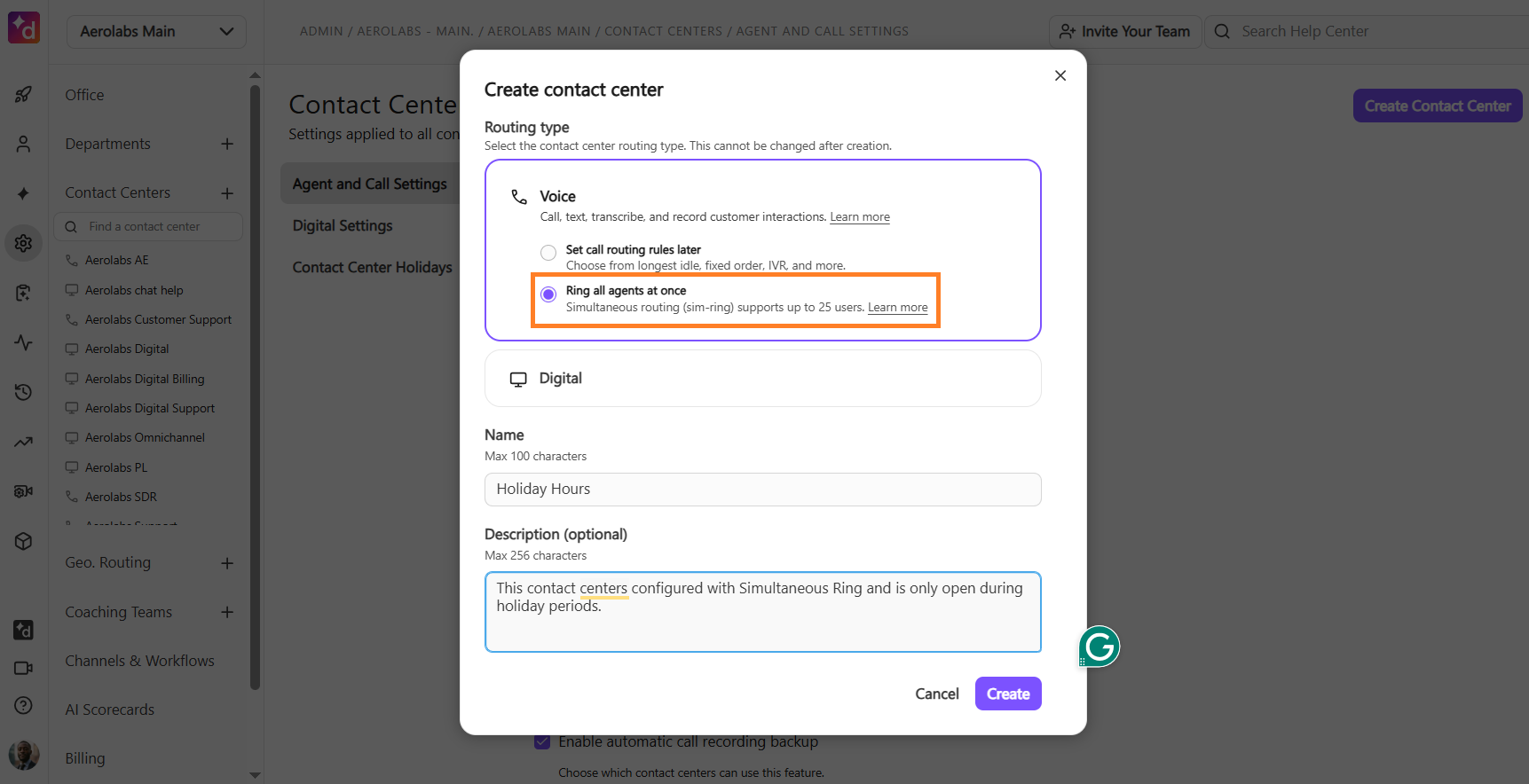The image size is (1529, 784).
Task: Open Aerolabs AE contact center
Action: coord(117,260)
